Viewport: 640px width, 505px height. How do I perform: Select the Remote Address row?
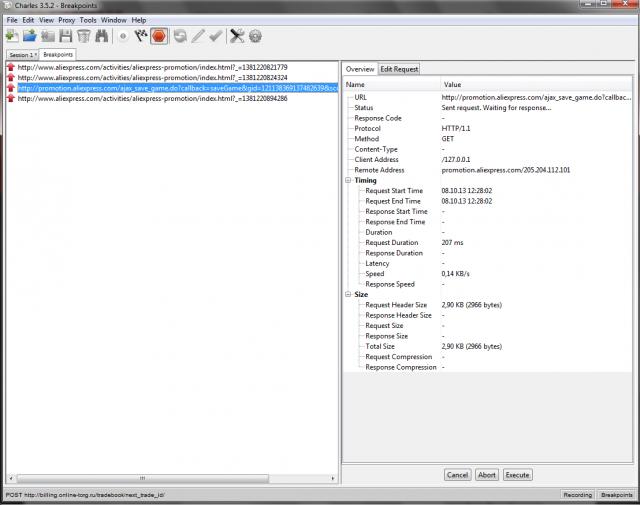pos(488,170)
